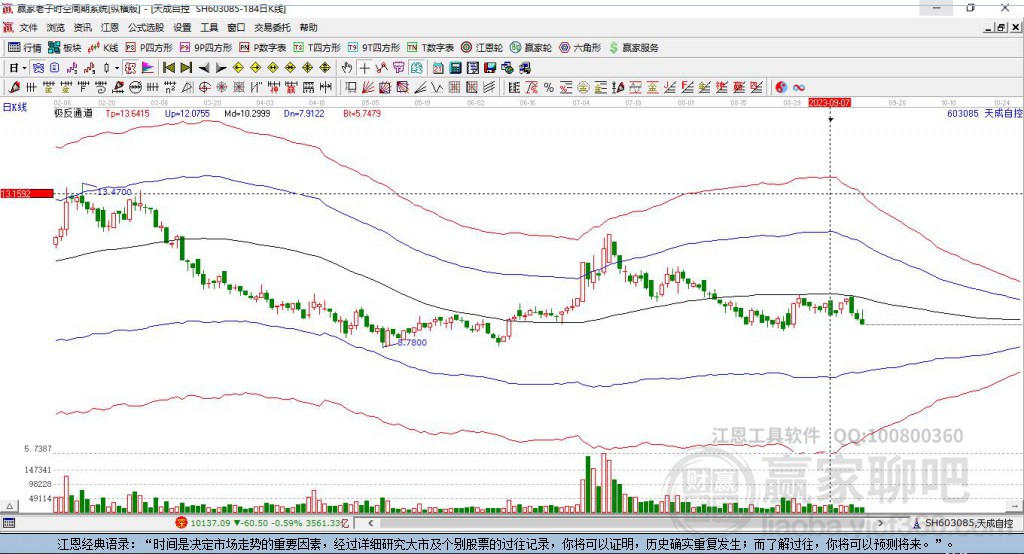This screenshot has width=1024, height=554.
Task: Select the hand pan tool
Action: [347, 68]
